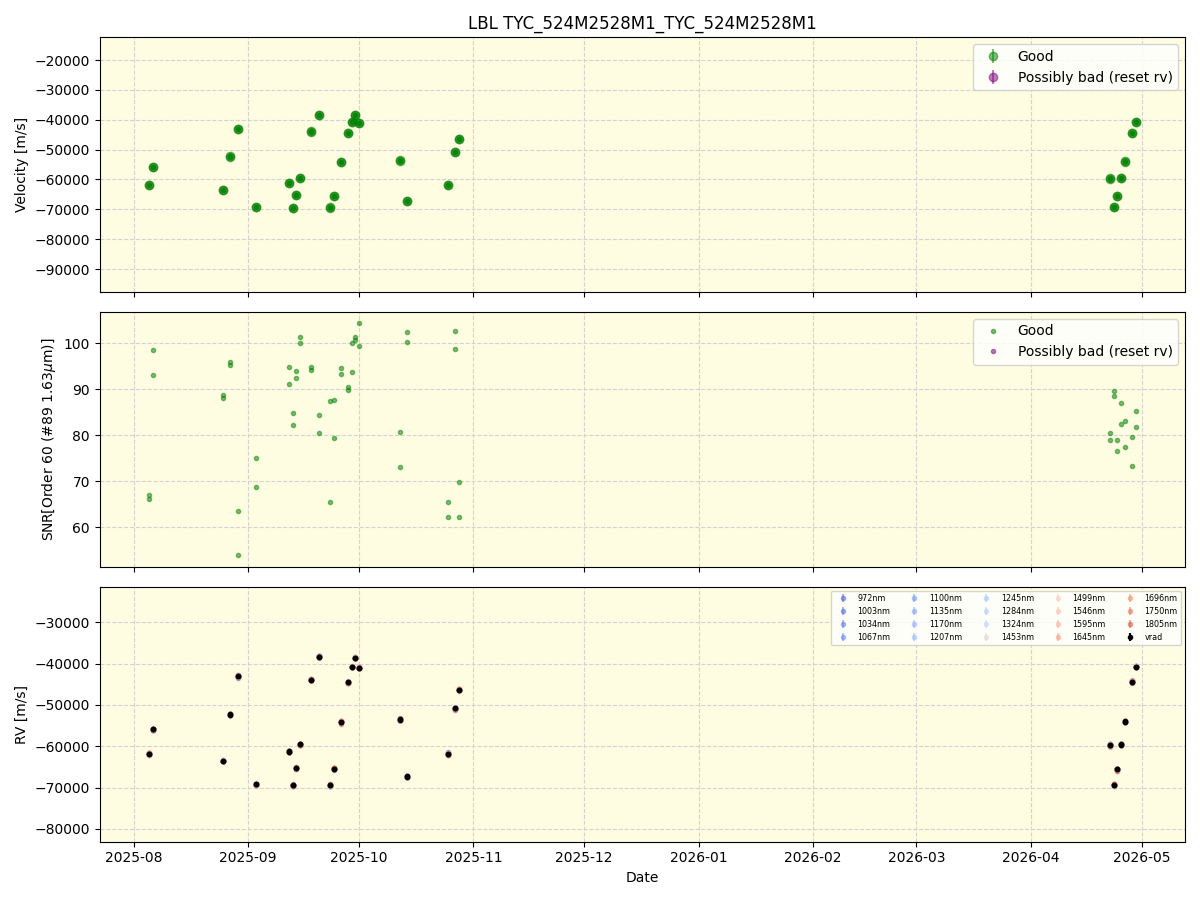Click the plot title LBL TYC_524M2528M1_TYC_524M2528M1
This screenshot has height=900, width=1200.
[x=642, y=23]
